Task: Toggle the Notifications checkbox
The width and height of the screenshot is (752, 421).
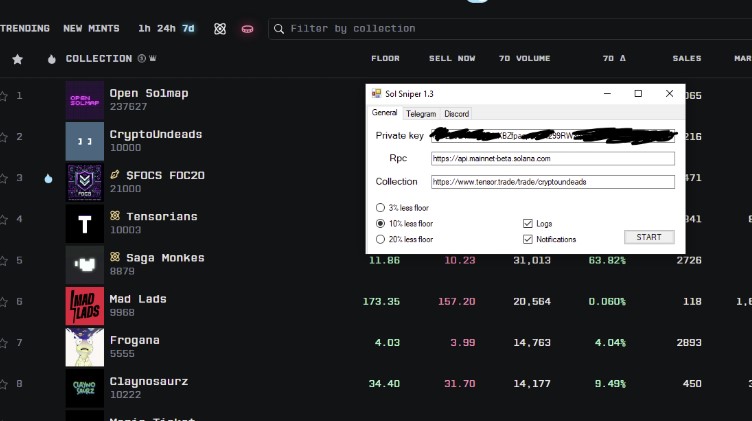Action: 528,239
